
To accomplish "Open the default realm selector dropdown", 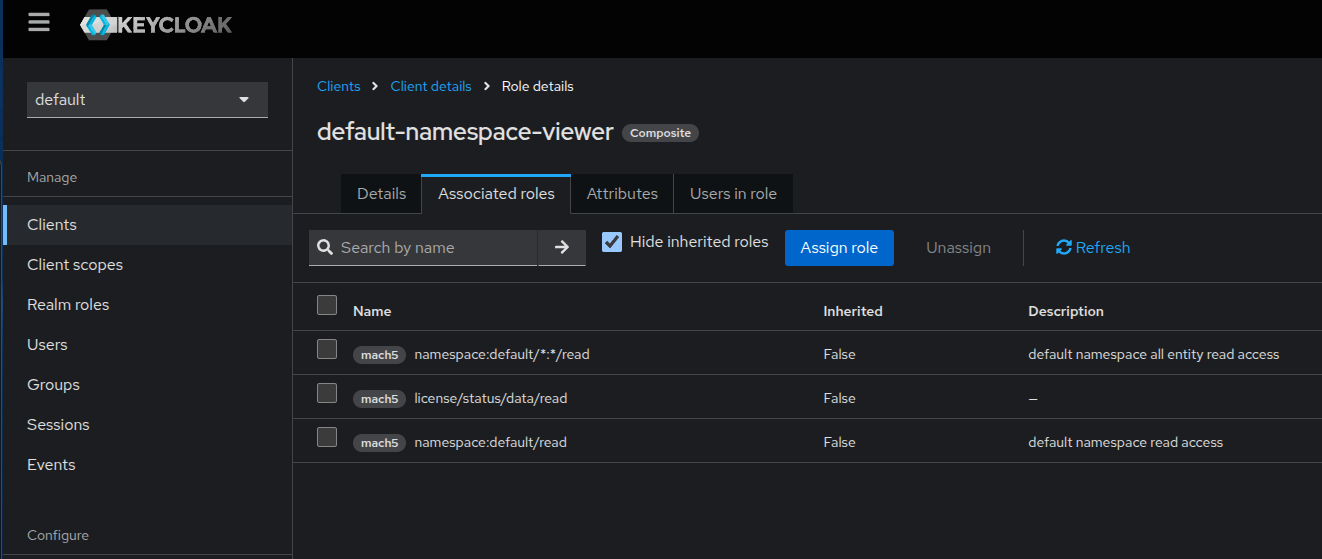I will [x=147, y=100].
